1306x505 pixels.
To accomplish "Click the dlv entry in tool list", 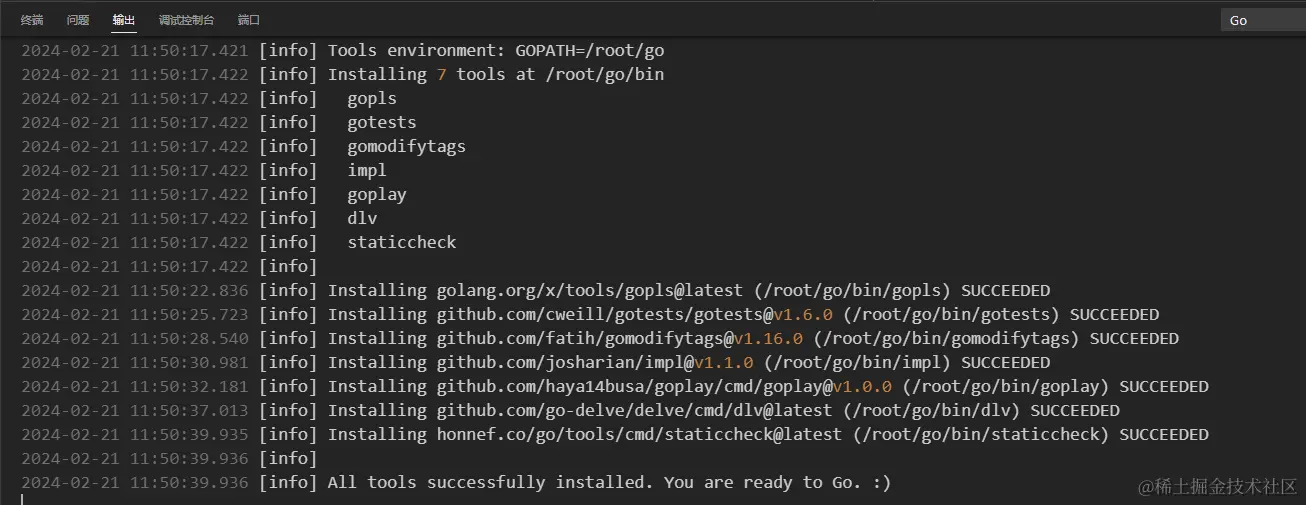I will [x=362, y=218].
